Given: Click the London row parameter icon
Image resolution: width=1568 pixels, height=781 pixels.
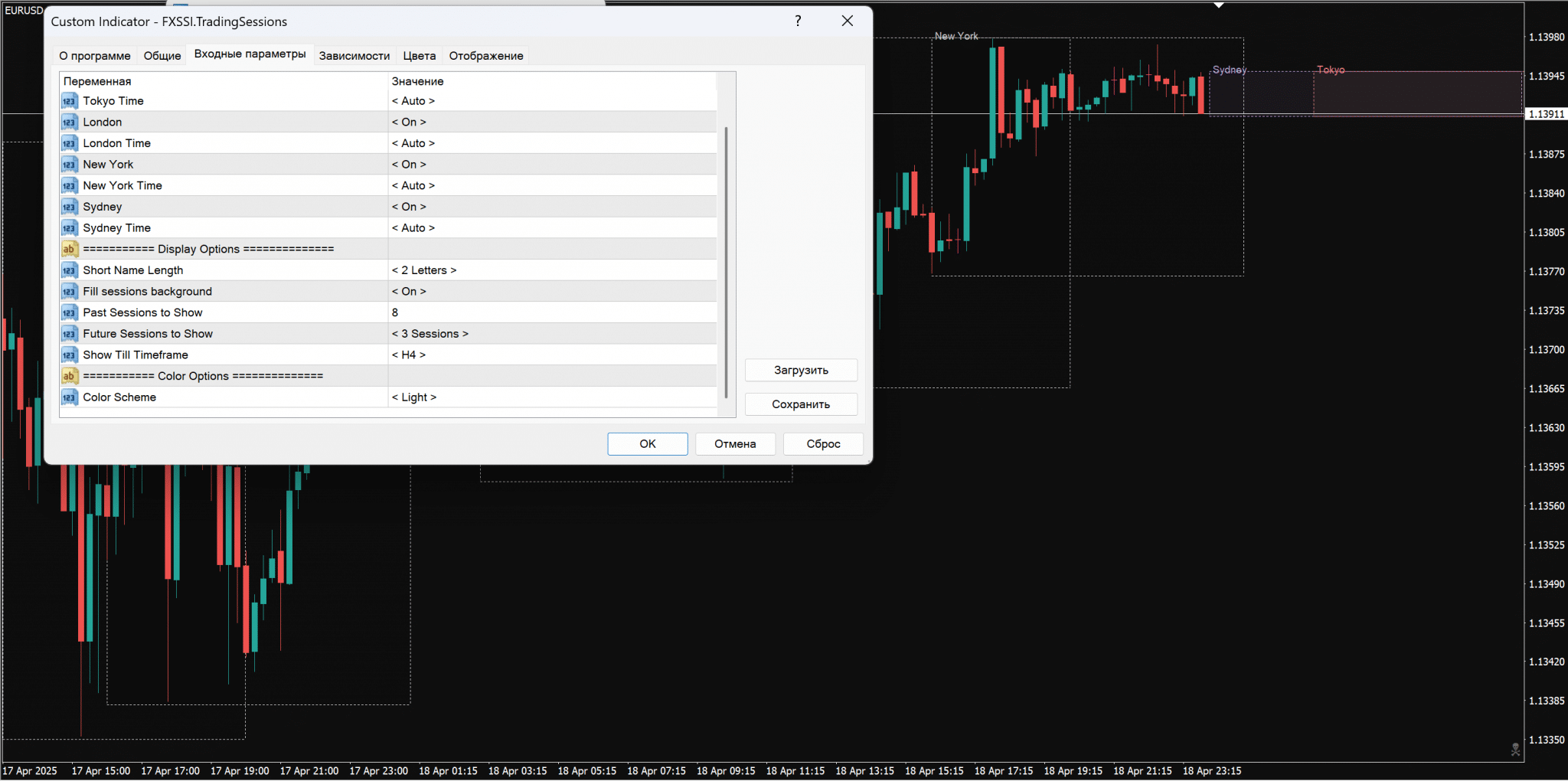Looking at the screenshot, I should 69,123.
